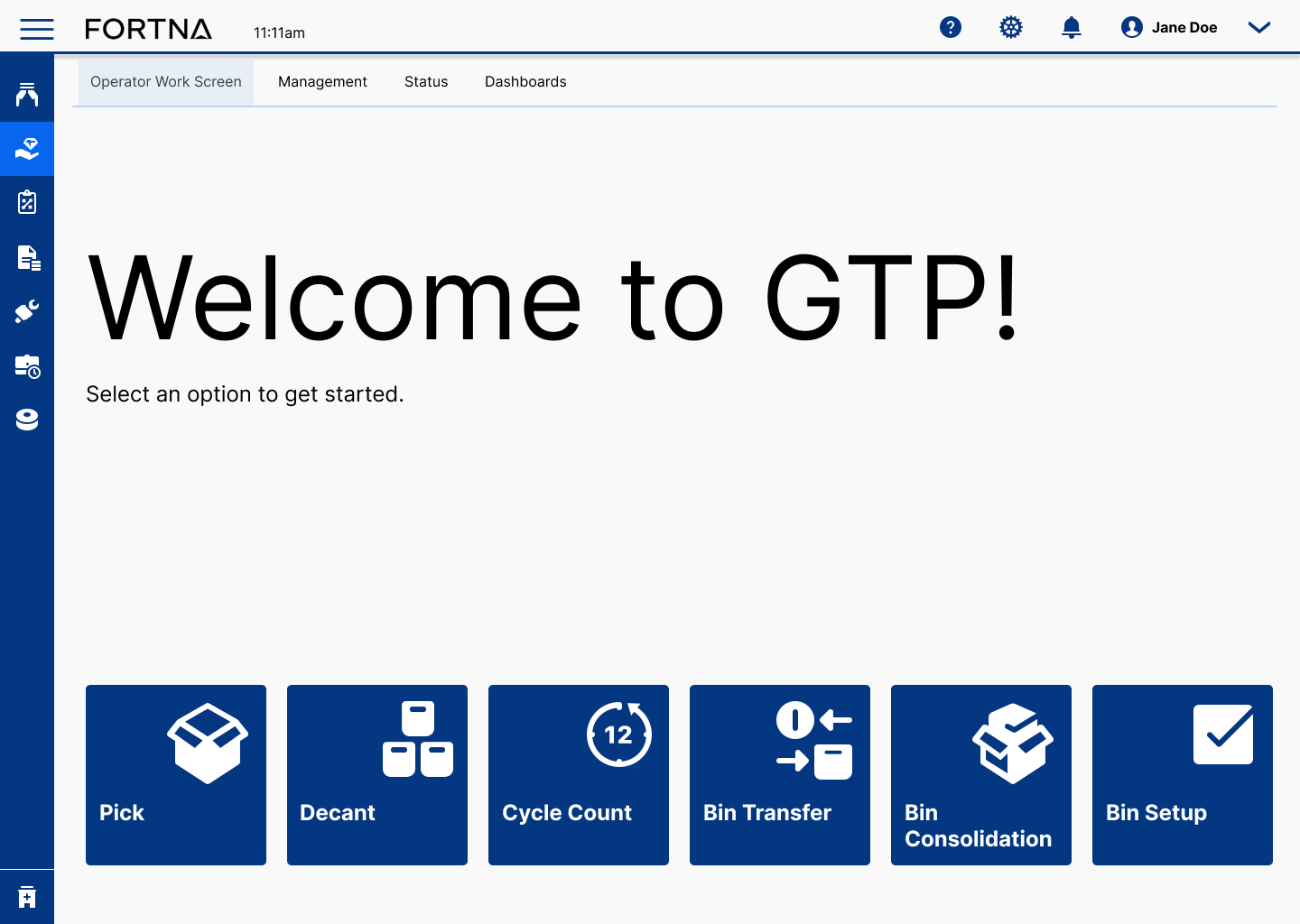Image resolution: width=1300 pixels, height=924 pixels.
Task: Click the FORTNA logo
Action: pyautogui.click(x=149, y=29)
